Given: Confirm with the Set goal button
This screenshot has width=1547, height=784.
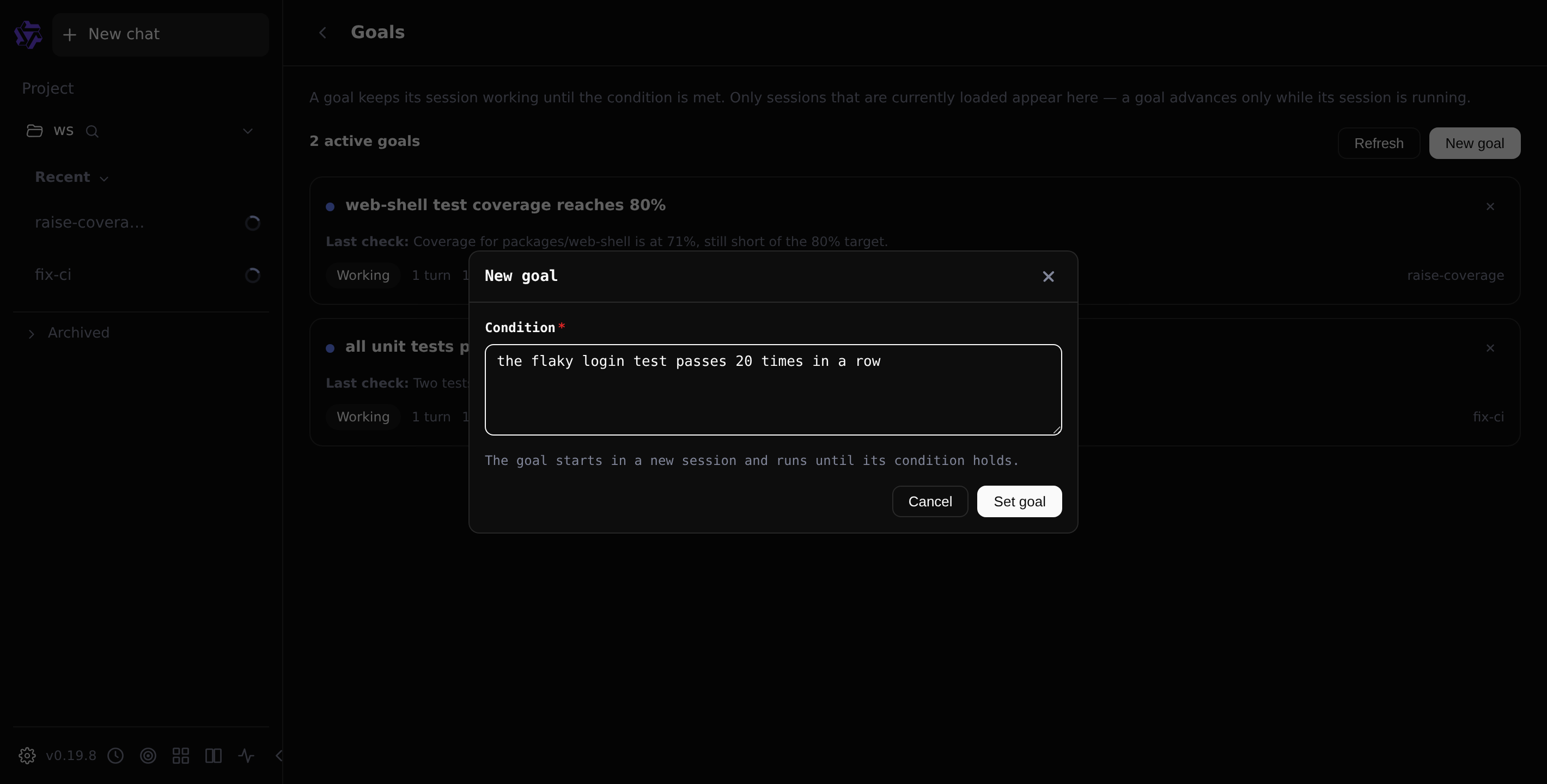Looking at the screenshot, I should (x=1019, y=501).
